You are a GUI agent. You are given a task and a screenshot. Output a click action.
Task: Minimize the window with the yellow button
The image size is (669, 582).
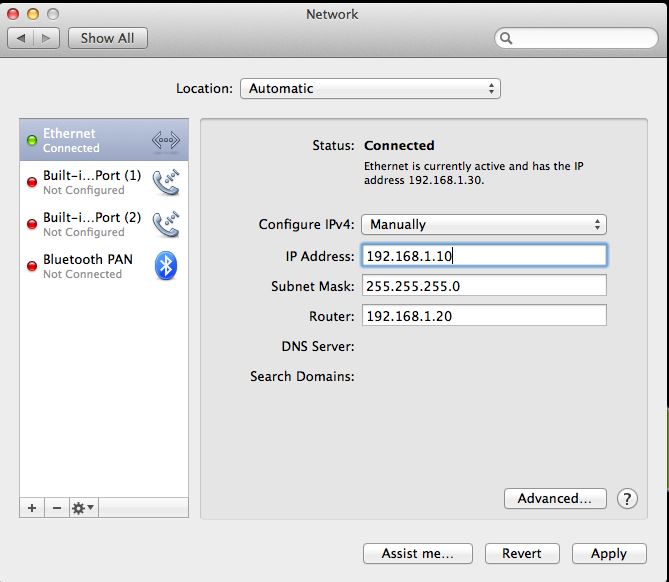(x=33, y=14)
